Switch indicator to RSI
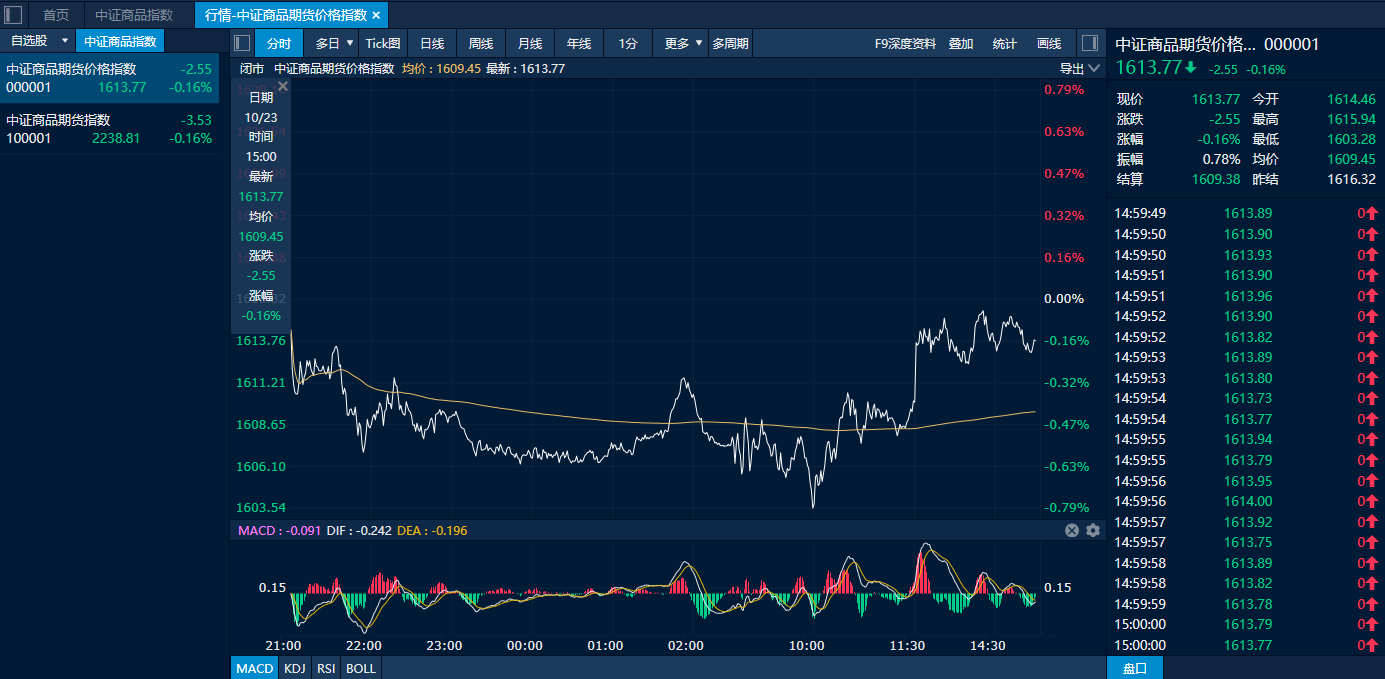 (x=325, y=668)
